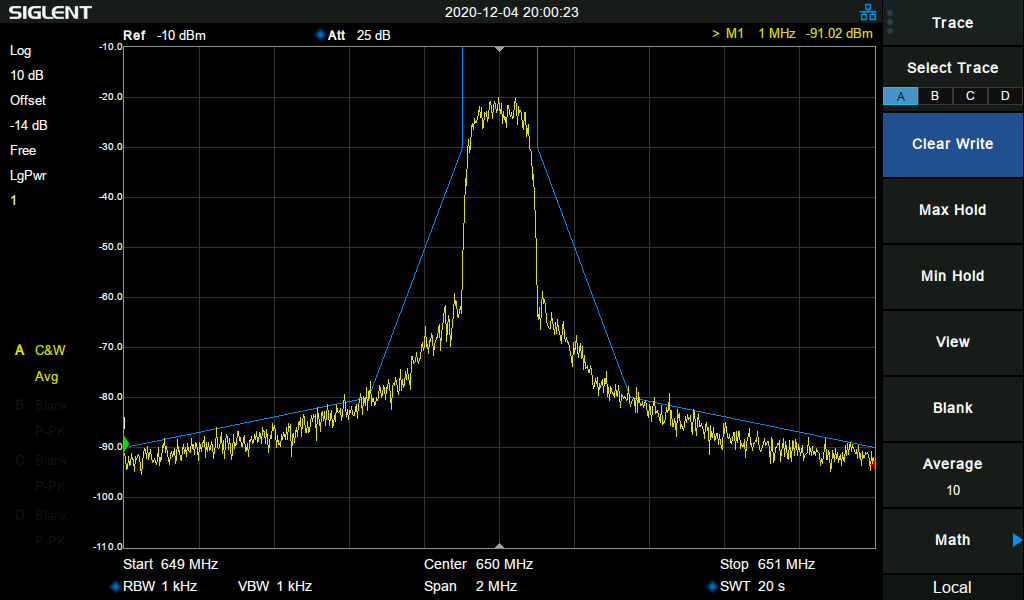Click the Free trigger label

click(x=23, y=151)
